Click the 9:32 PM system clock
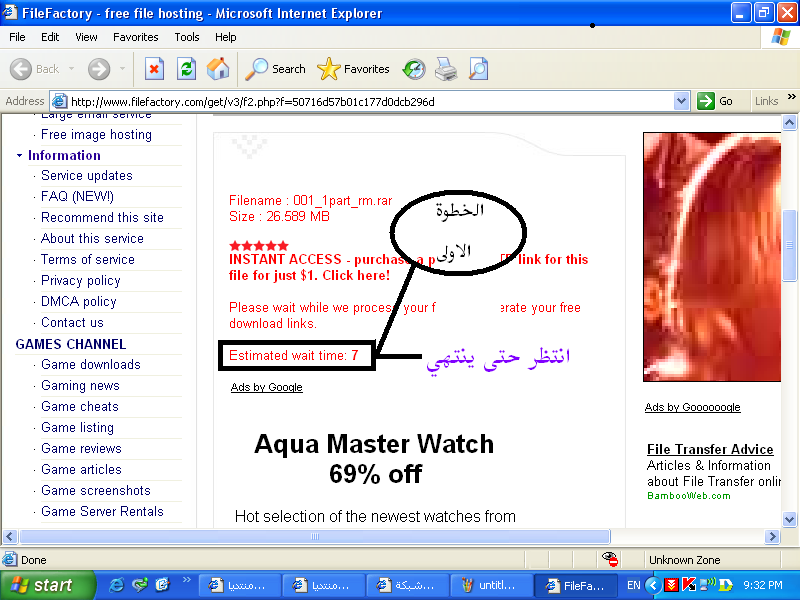The image size is (800, 600). [x=763, y=585]
